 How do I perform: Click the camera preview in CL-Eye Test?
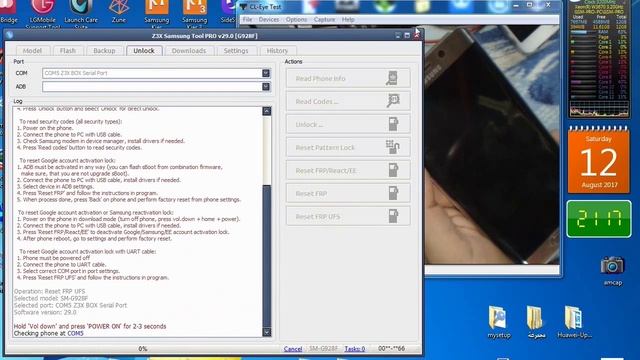[x=492, y=145]
